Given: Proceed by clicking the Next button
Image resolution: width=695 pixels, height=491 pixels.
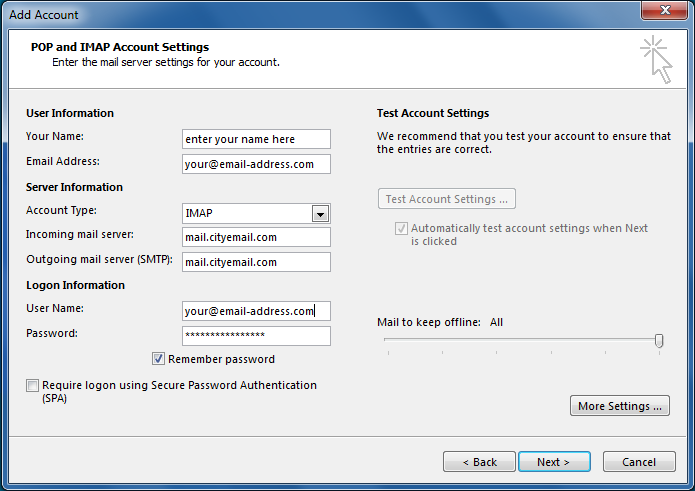Looking at the screenshot, I should tap(554, 462).
